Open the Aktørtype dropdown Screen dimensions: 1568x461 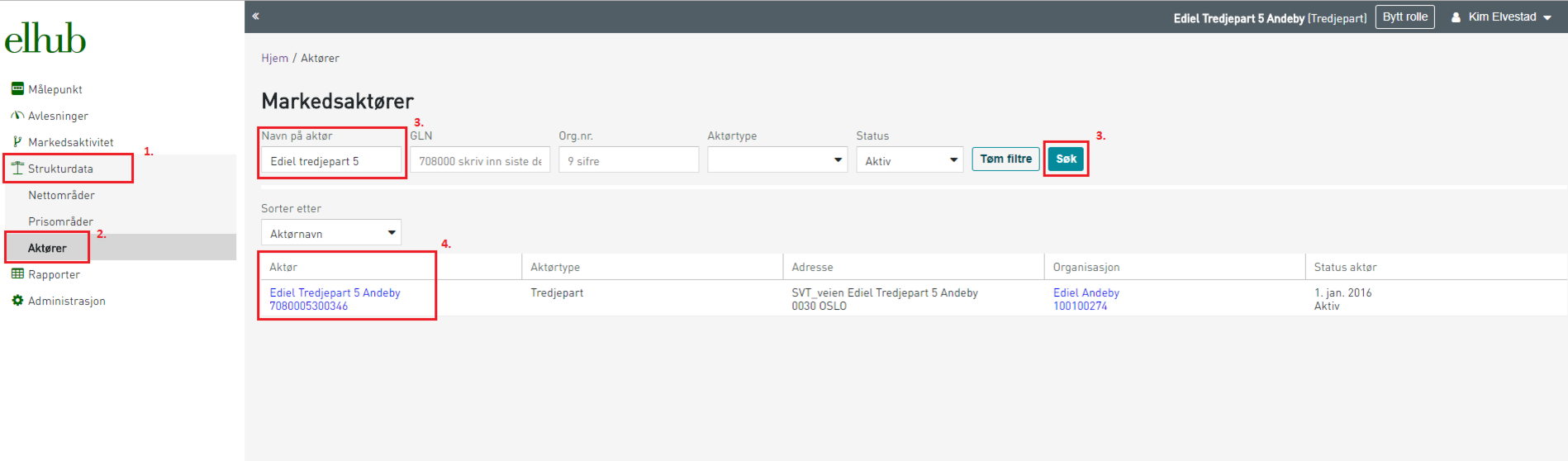coord(777,160)
